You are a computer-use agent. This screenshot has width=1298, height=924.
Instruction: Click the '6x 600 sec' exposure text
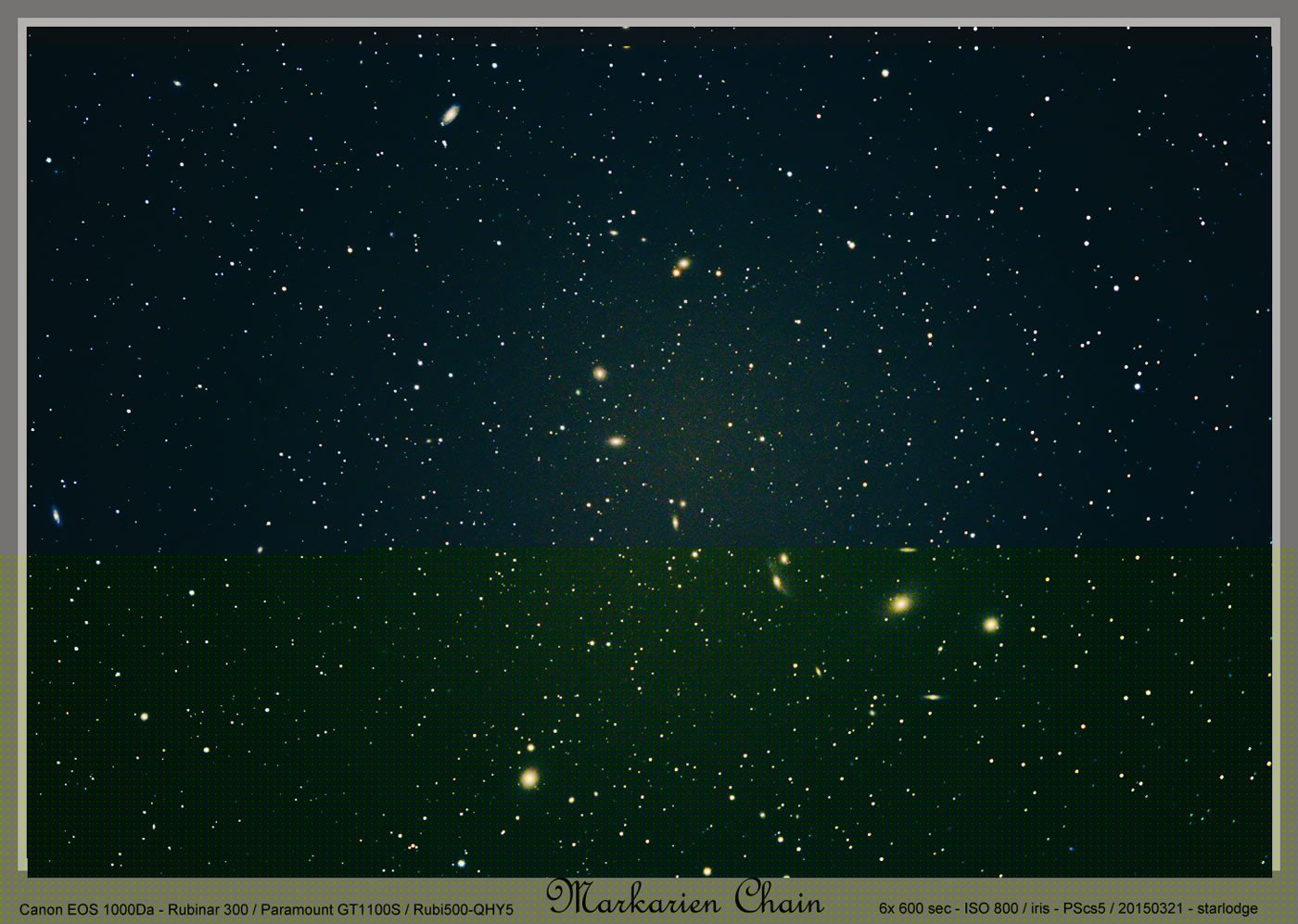[x=915, y=908]
